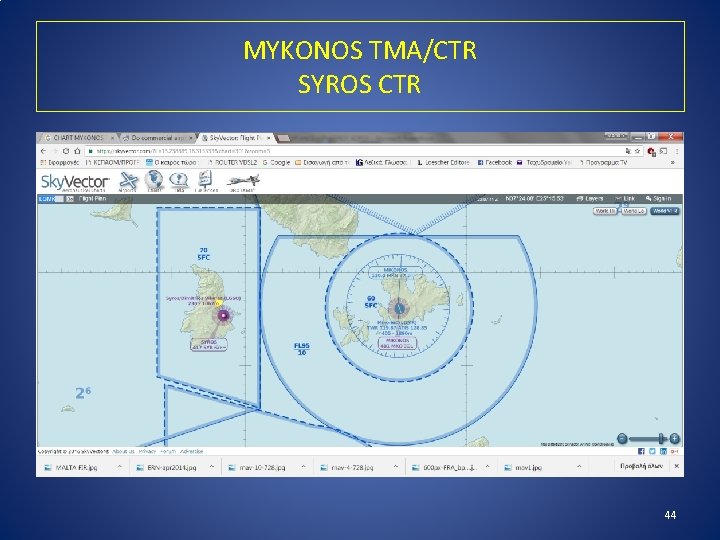Click Show all downloads button

tap(641, 466)
